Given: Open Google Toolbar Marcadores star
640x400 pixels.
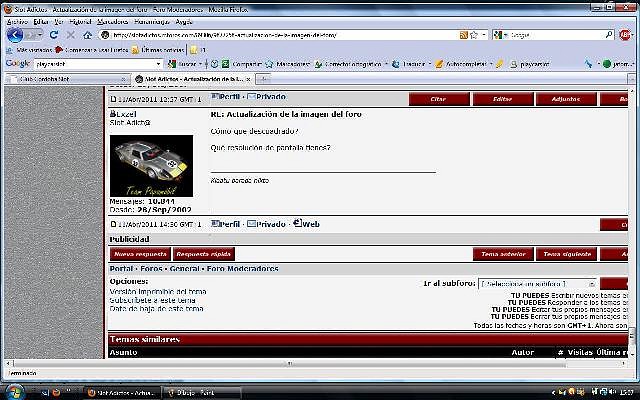Looking at the screenshot, I should 287,64.
